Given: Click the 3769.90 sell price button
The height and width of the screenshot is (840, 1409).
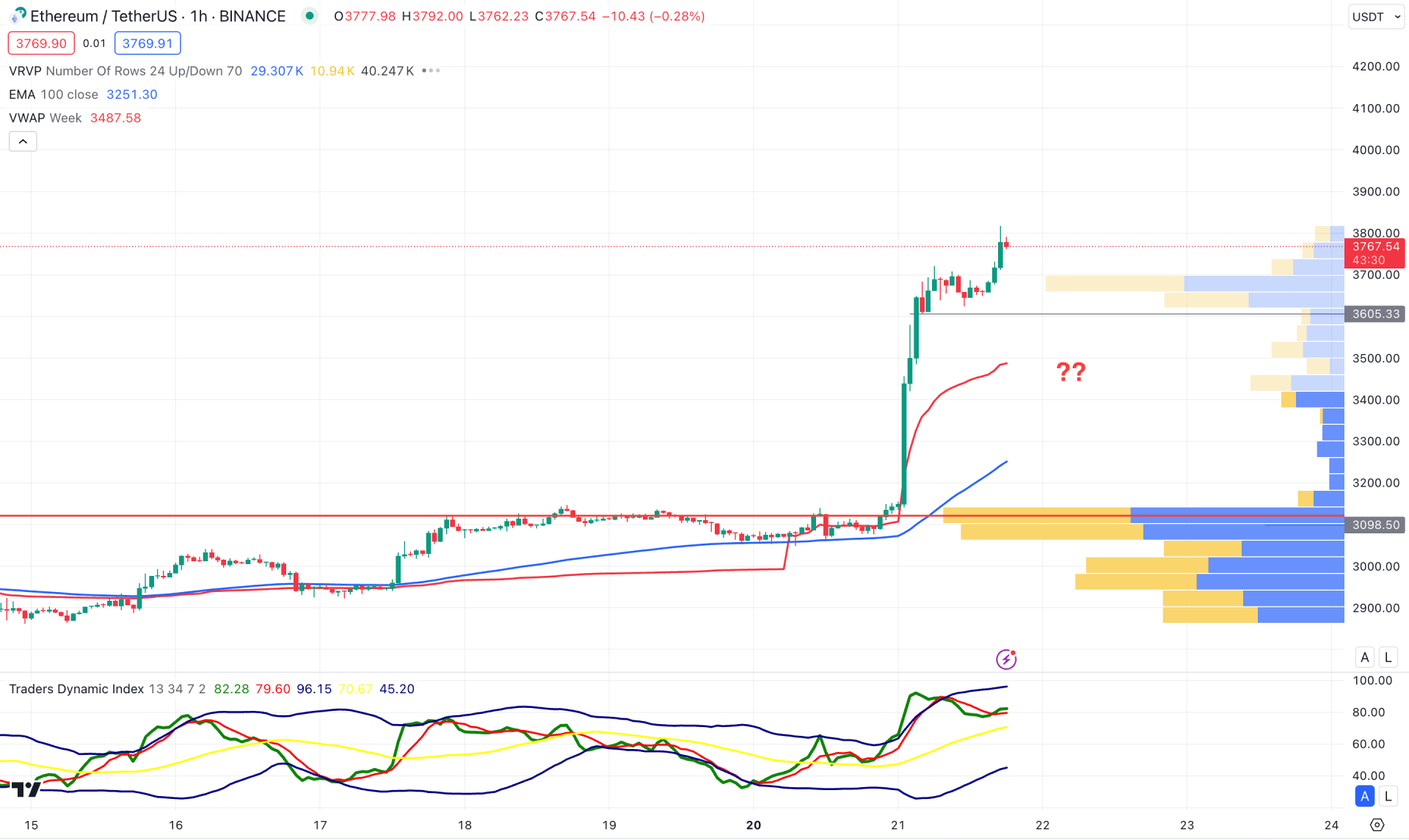Looking at the screenshot, I should (x=41, y=43).
